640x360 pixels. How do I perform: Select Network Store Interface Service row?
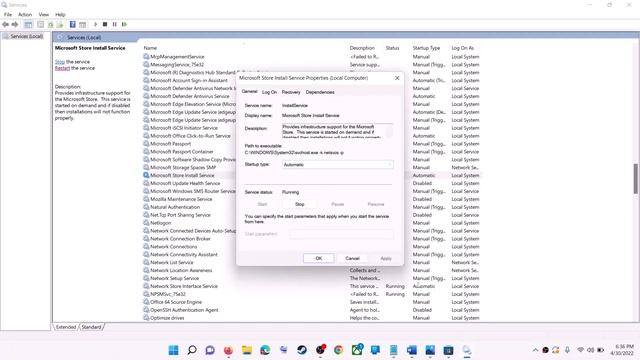pyautogui.click(x=184, y=286)
